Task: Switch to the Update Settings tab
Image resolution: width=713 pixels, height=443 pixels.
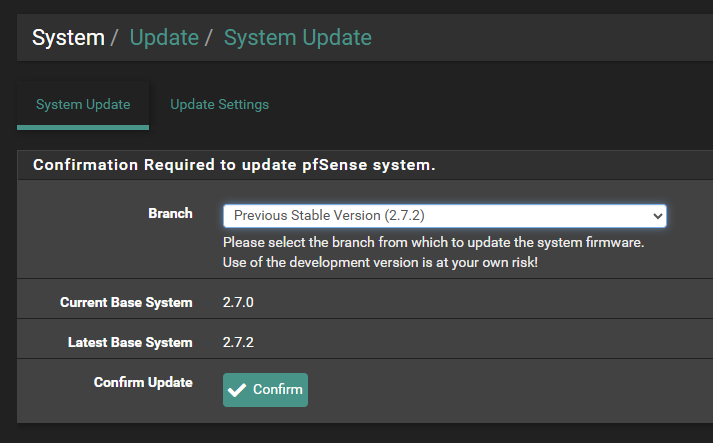Action: click(219, 105)
